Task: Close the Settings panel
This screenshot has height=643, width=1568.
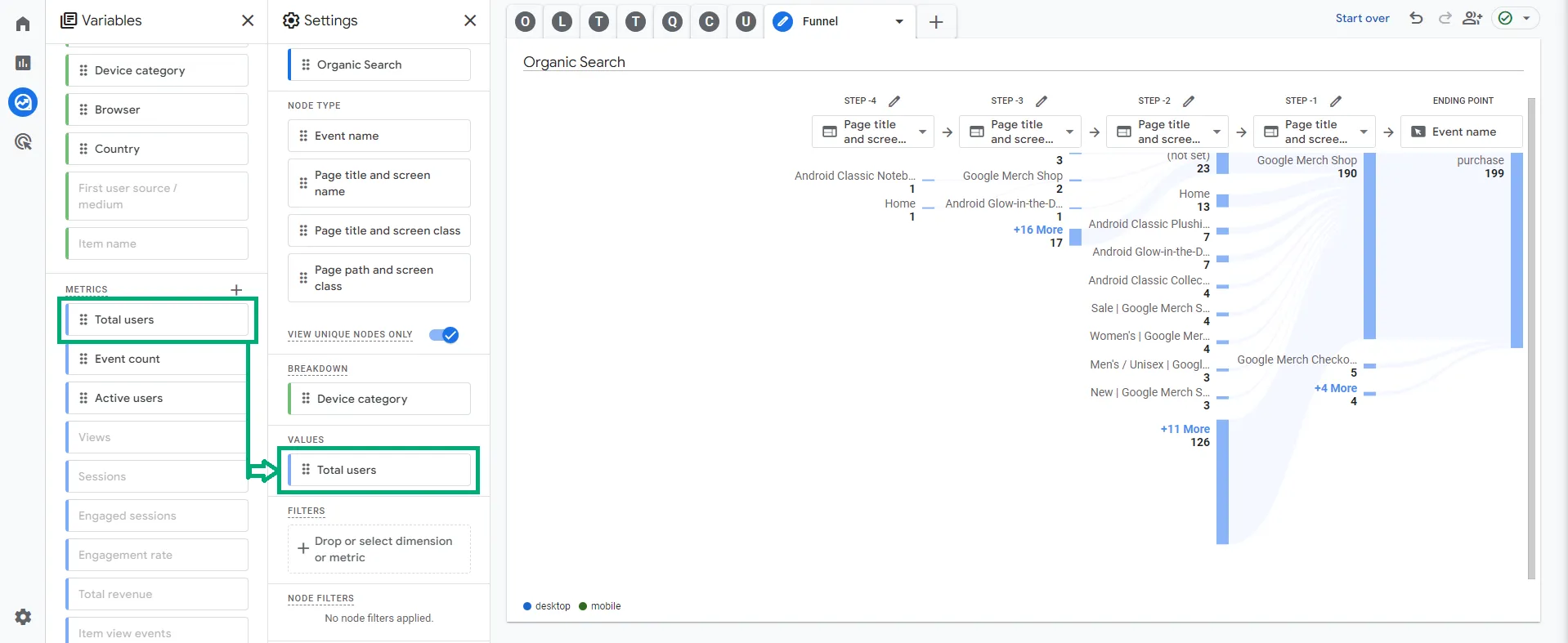Action: pyautogui.click(x=470, y=20)
